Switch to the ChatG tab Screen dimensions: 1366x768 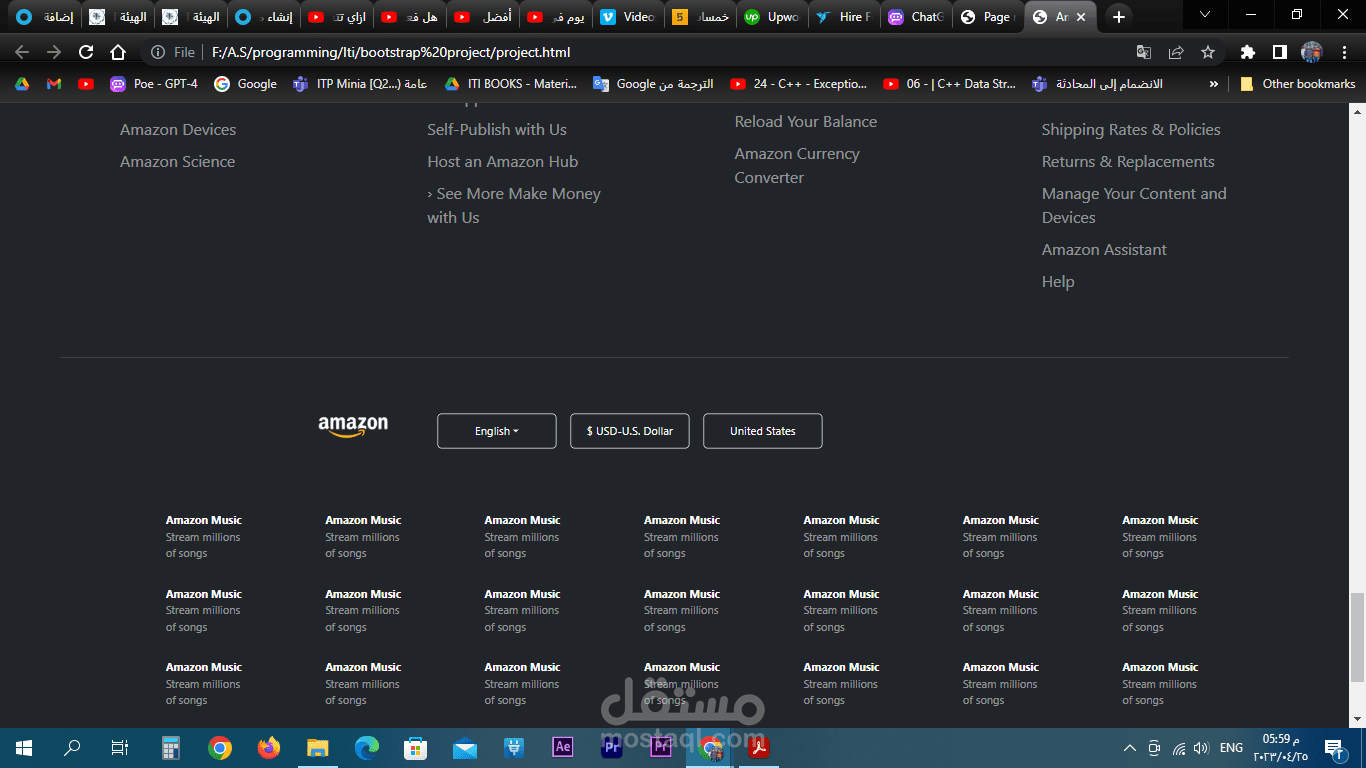916,17
